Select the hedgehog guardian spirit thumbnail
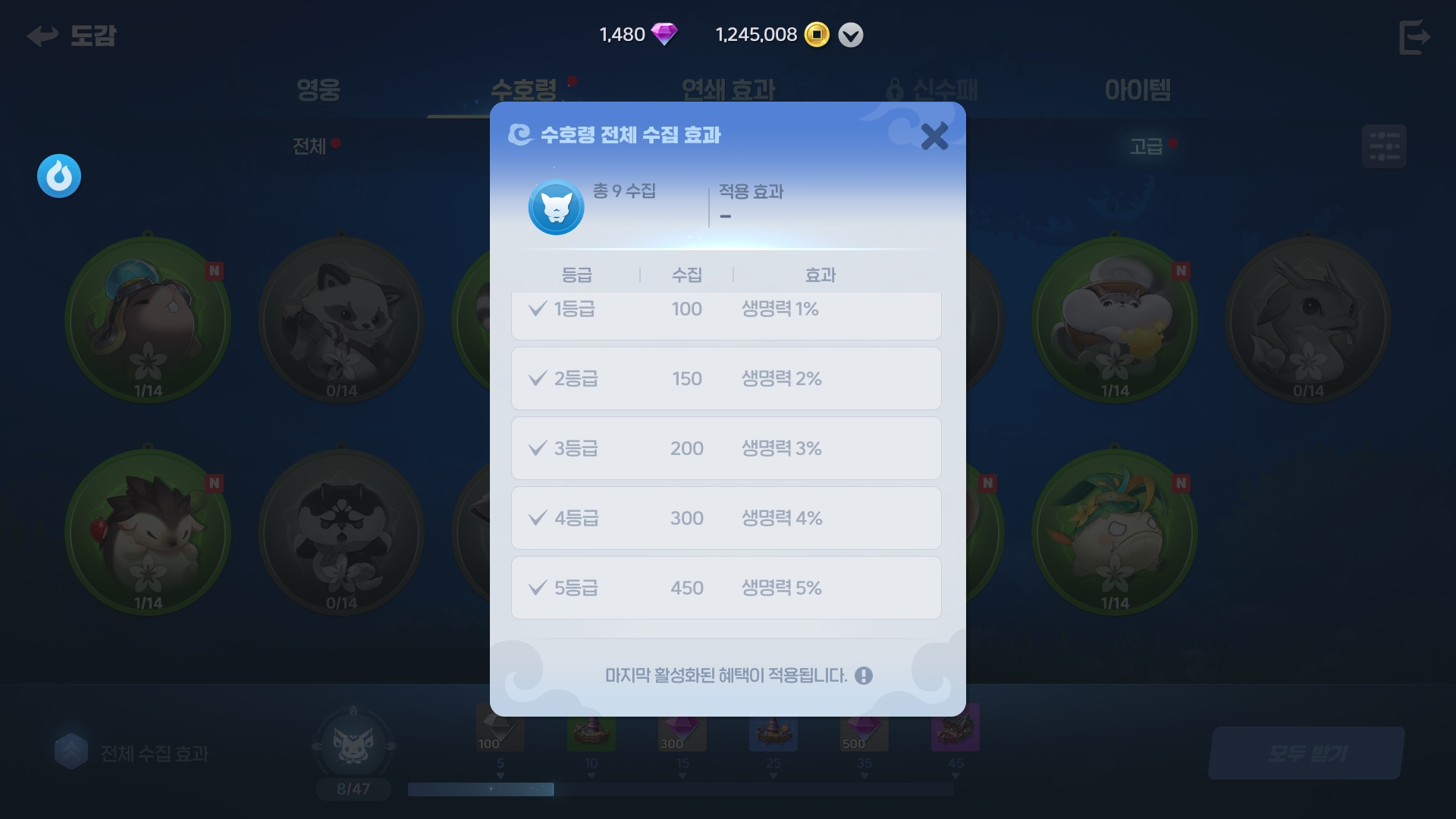 pos(148,532)
